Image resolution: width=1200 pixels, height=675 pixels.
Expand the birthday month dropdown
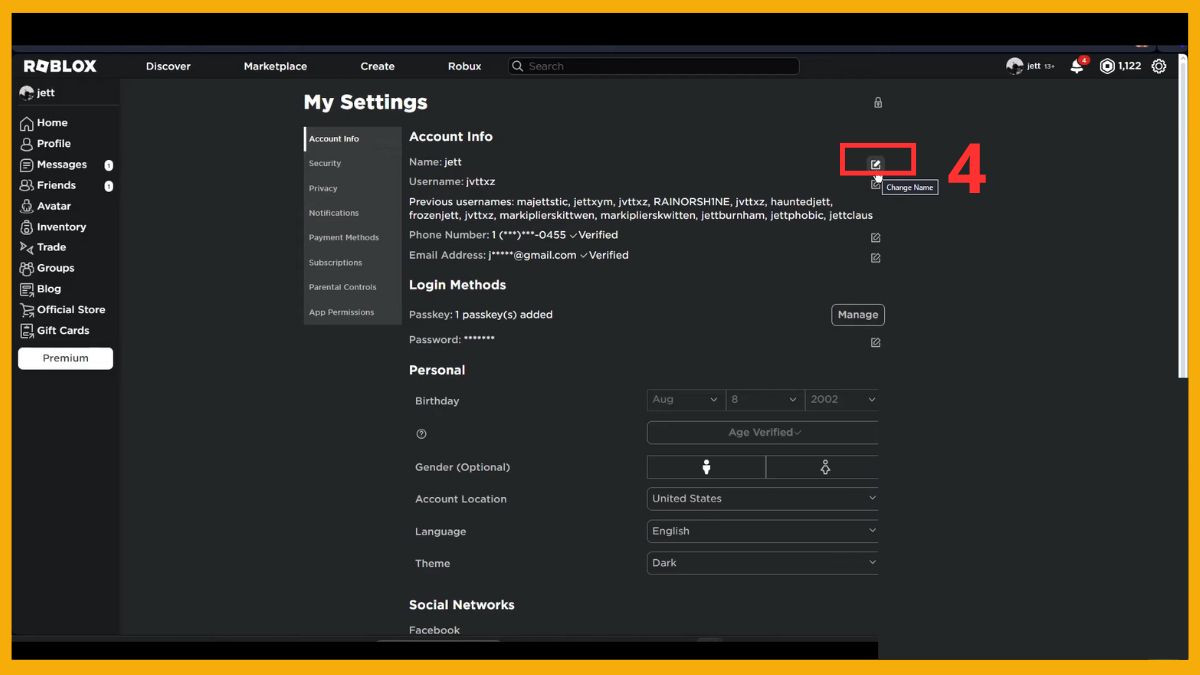pos(685,400)
